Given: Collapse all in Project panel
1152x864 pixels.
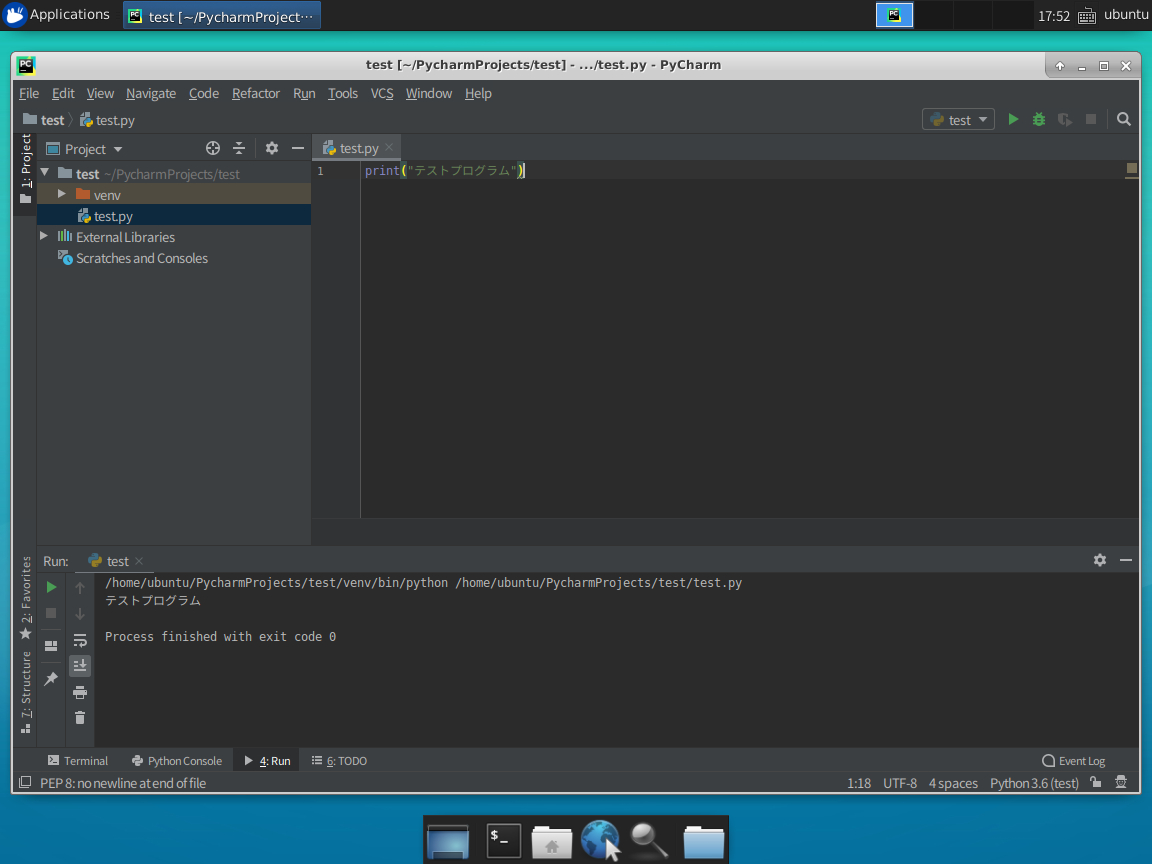Looking at the screenshot, I should pyautogui.click(x=239, y=148).
